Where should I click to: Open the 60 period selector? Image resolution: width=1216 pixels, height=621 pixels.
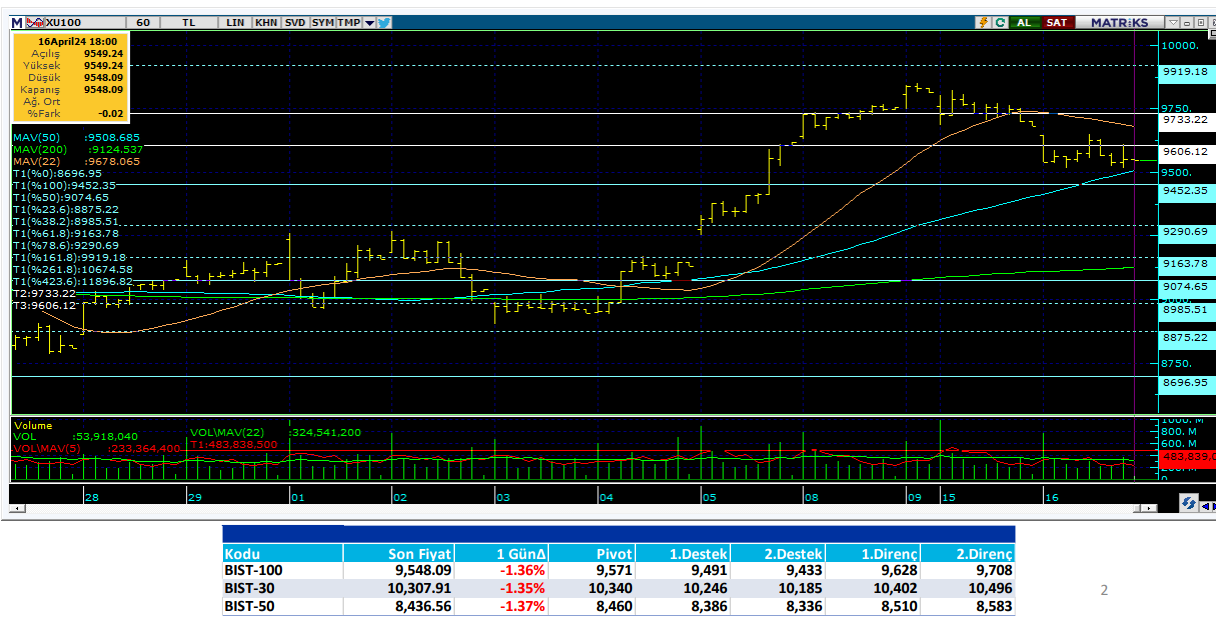143,22
